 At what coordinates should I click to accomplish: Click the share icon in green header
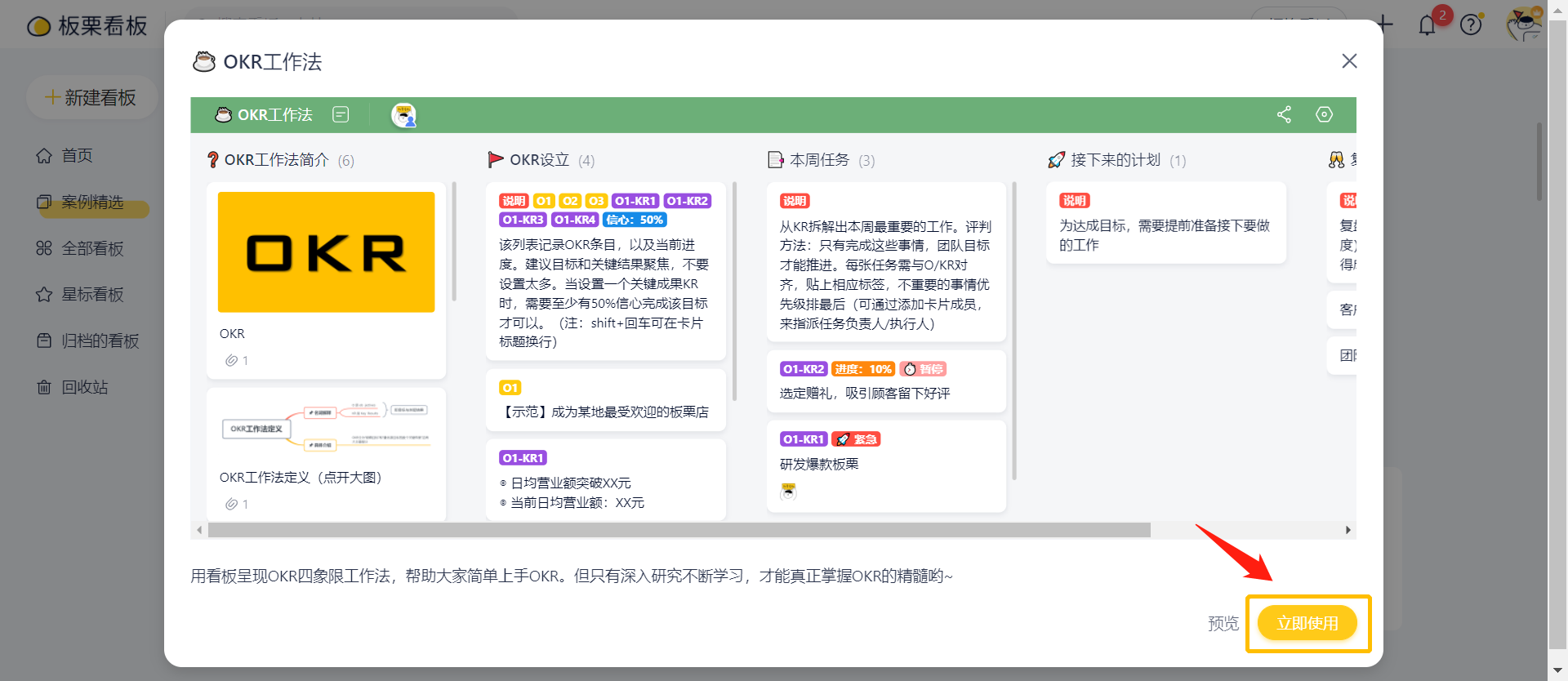[1284, 114]
